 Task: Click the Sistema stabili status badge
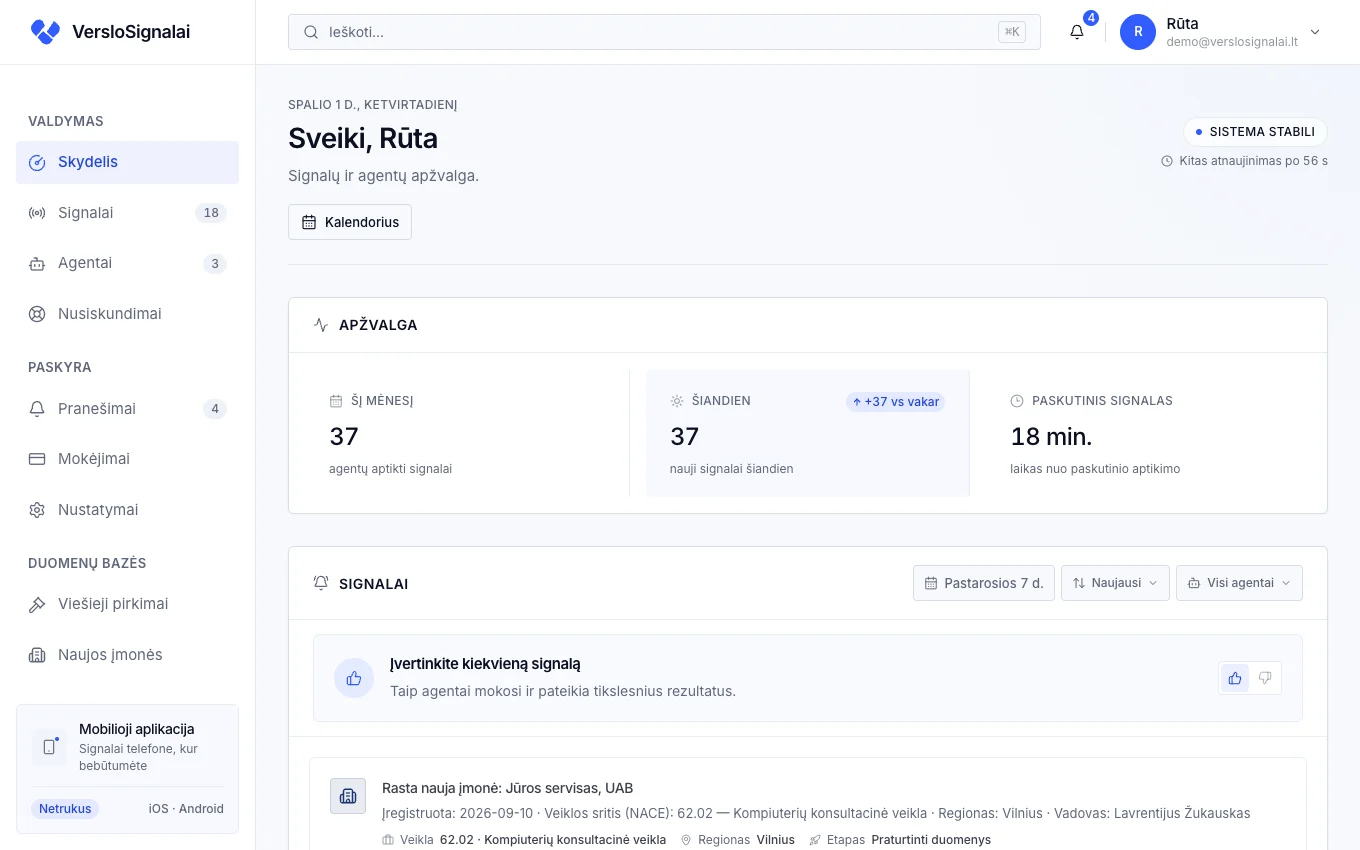coord(1256,132)
